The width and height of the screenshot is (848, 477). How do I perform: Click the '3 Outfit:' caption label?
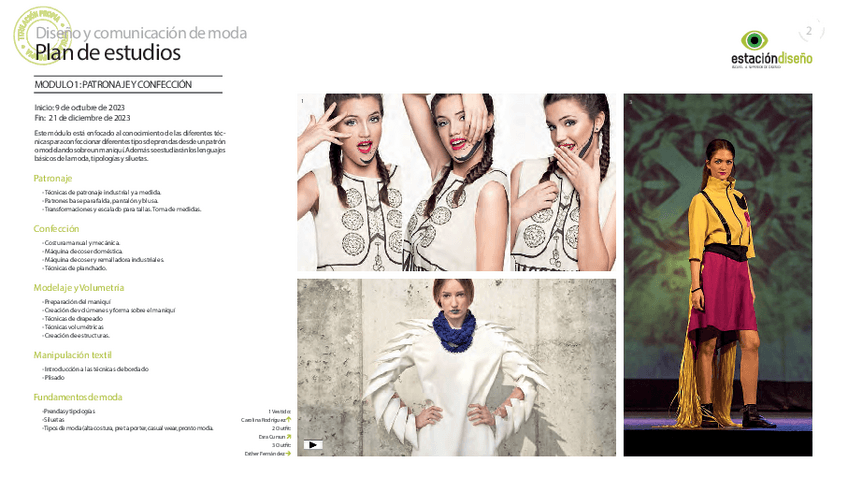click(281, 445)
